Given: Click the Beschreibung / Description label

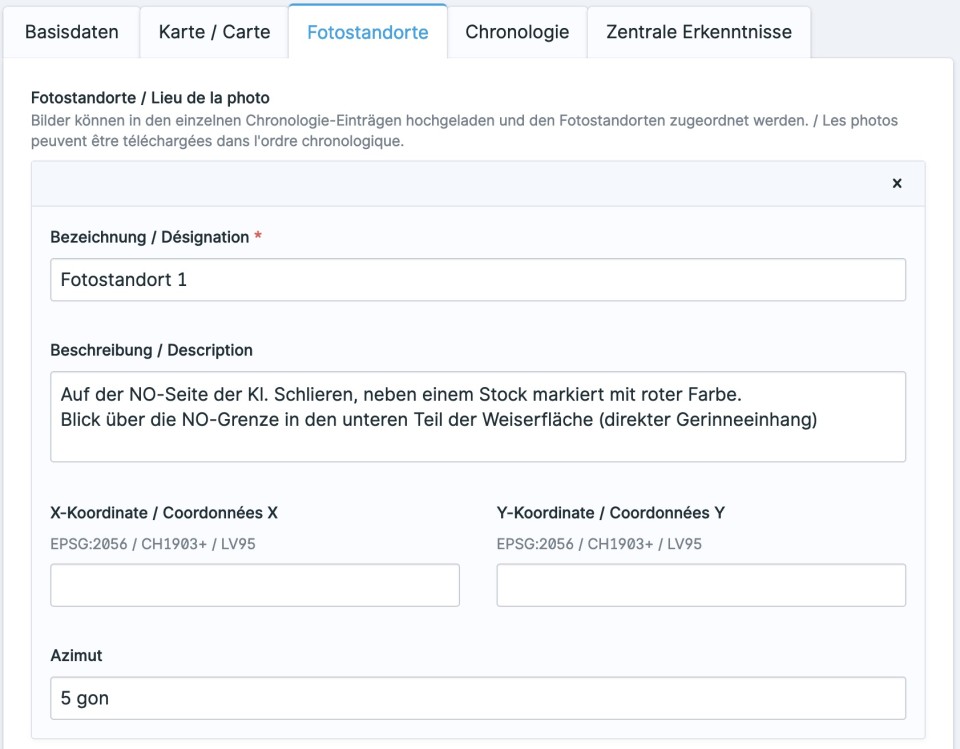Looking at the screenshot, I should click(x=151, y=350).
